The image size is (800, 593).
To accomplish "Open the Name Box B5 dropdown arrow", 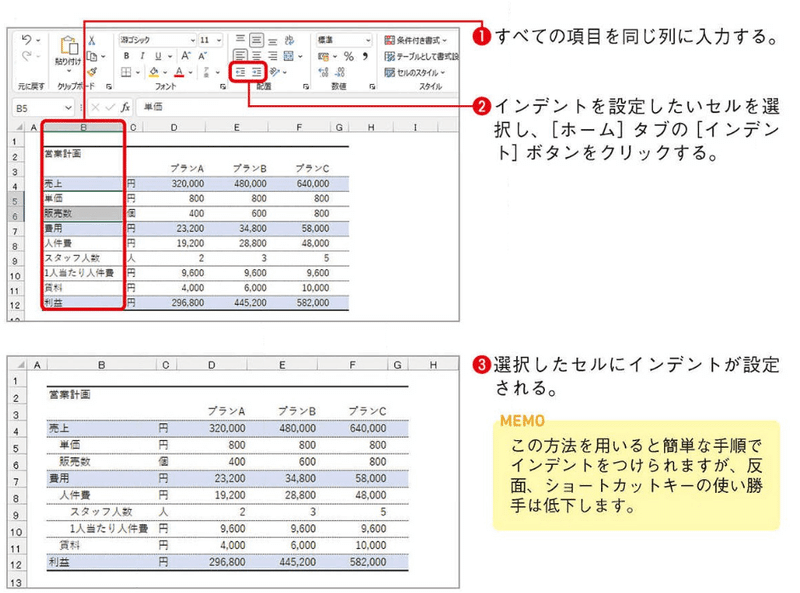I will point(68,108).
